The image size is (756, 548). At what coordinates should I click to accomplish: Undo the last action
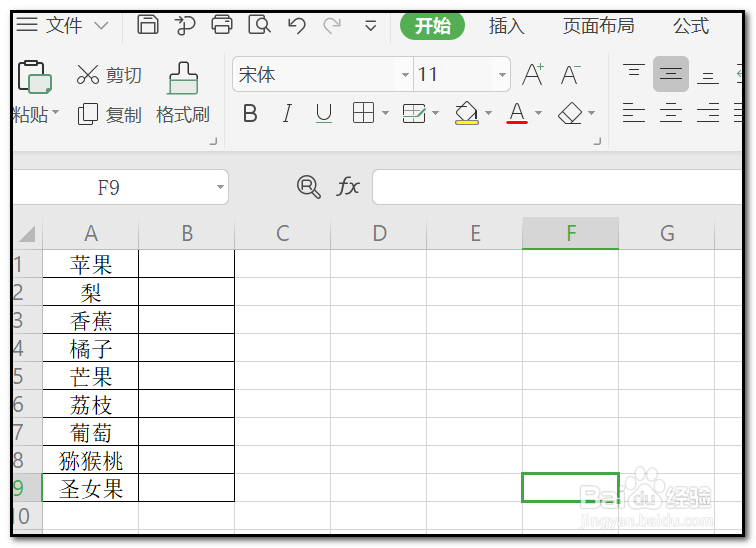coord(296,25)
